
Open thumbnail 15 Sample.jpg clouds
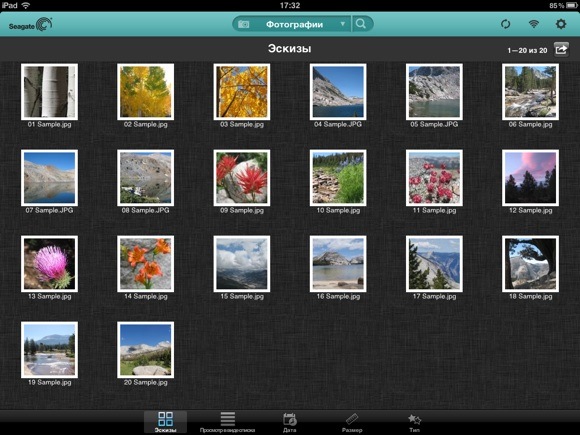[x=242, y=264]
